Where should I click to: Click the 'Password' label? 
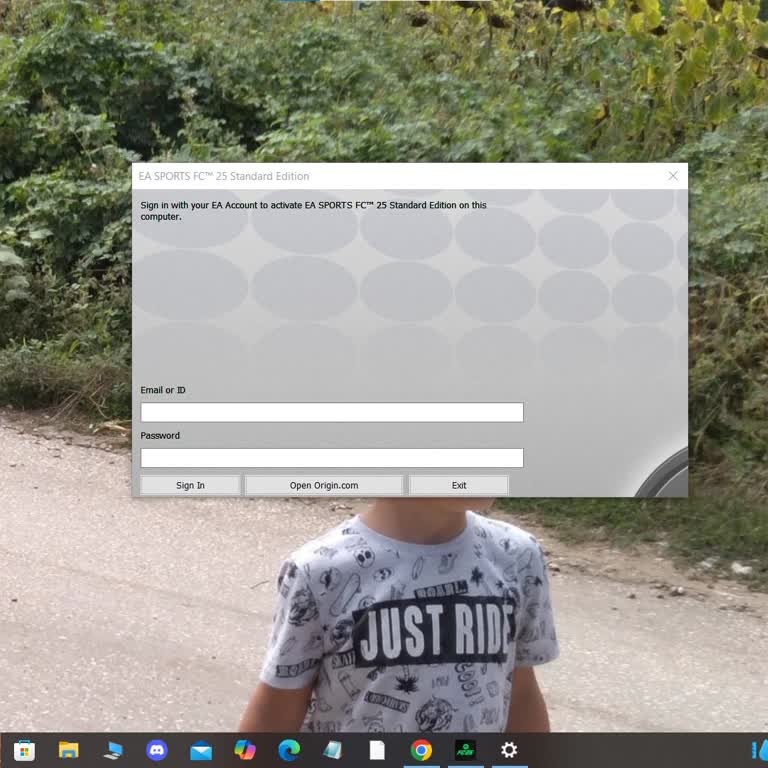[x=160, y=435]
